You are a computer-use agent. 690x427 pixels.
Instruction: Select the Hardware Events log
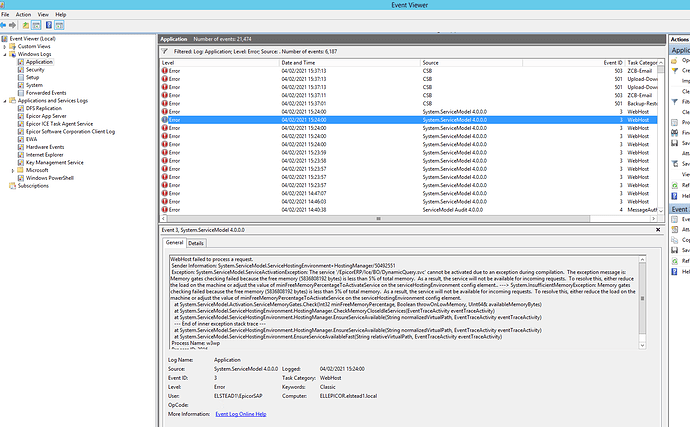45,147
